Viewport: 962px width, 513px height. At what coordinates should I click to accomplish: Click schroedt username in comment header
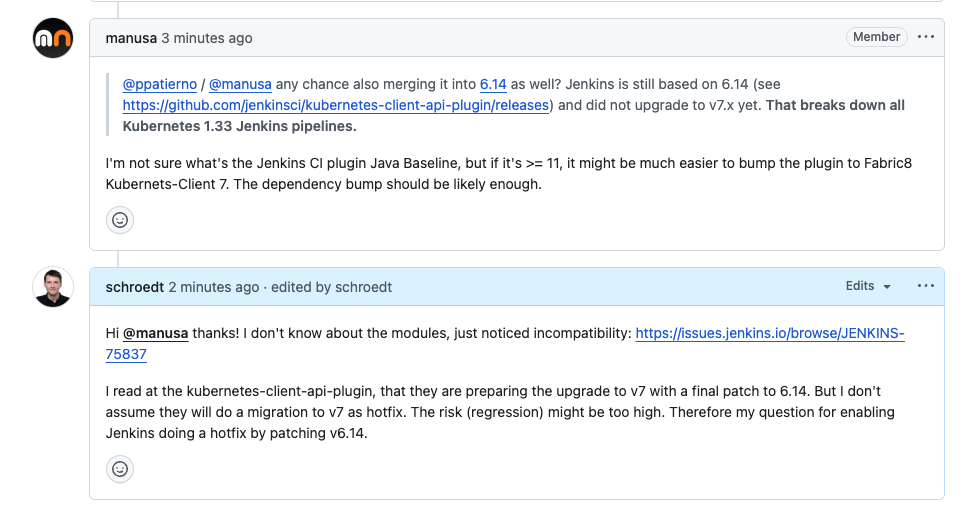pos(134,287)
